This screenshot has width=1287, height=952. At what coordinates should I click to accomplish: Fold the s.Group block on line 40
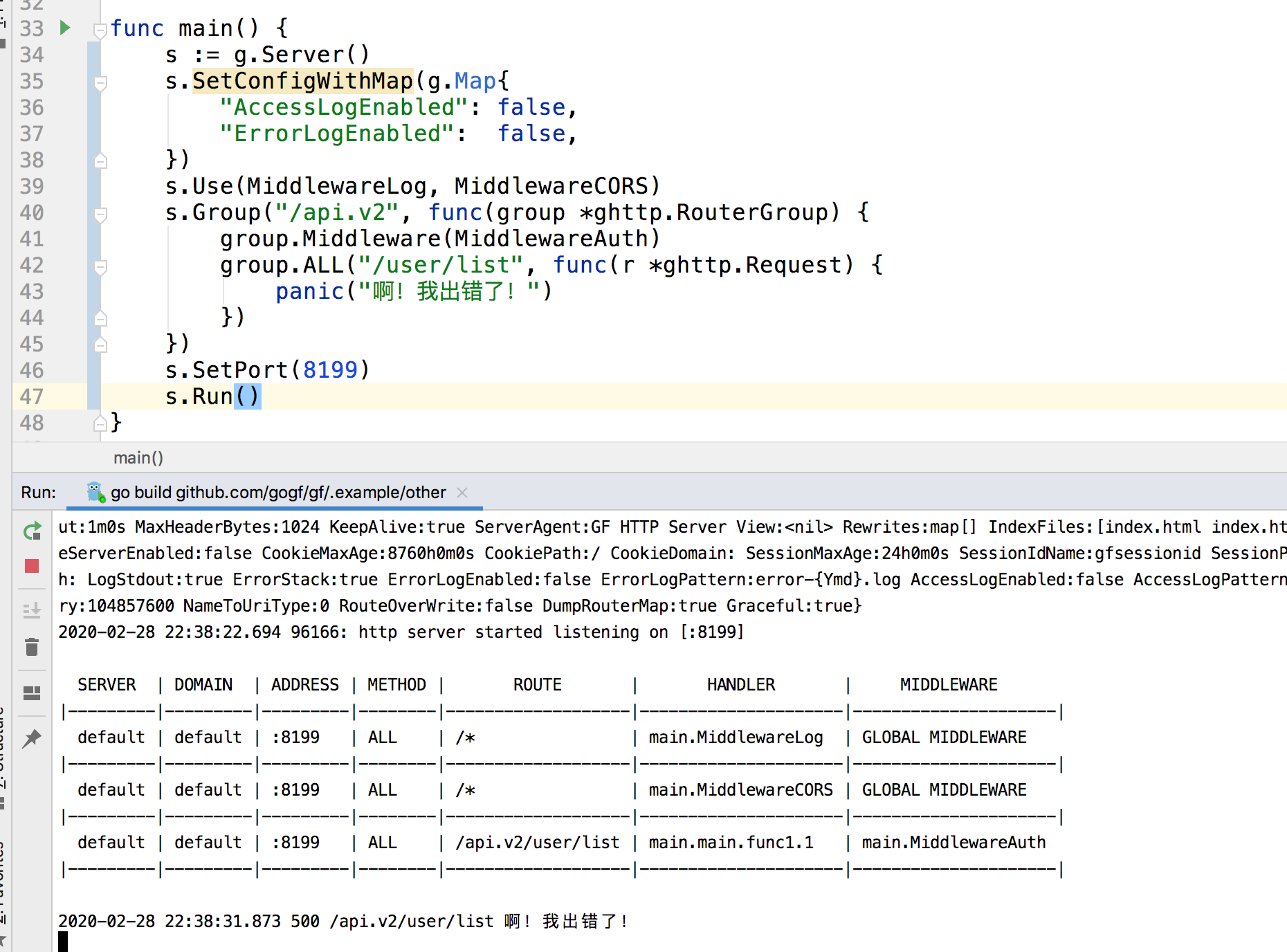click(x=100, y=214)
